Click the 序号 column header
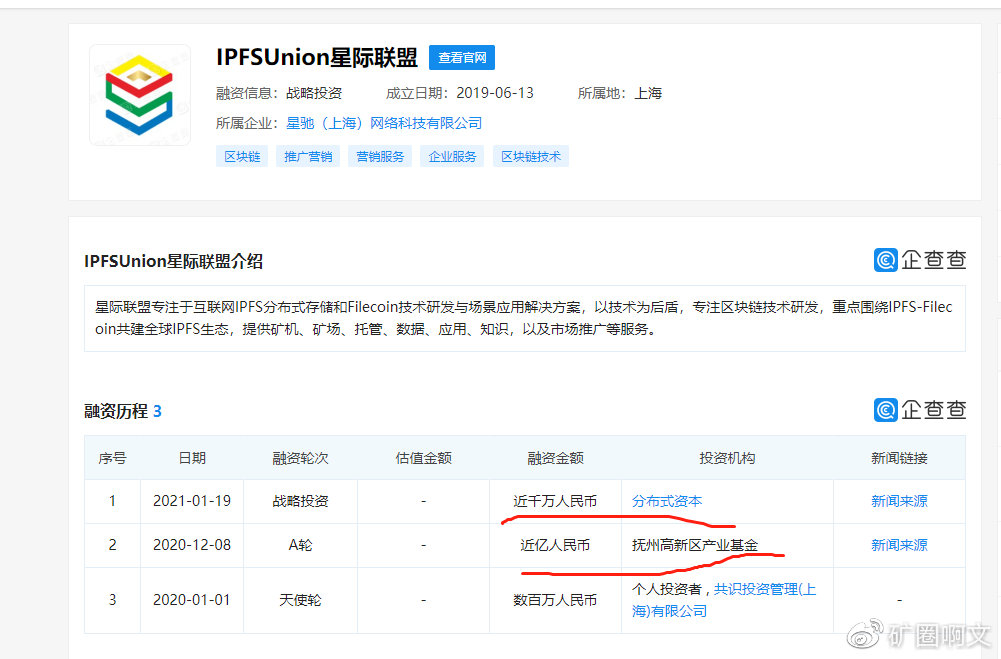 pyautogui.click(x=112, y=458)
